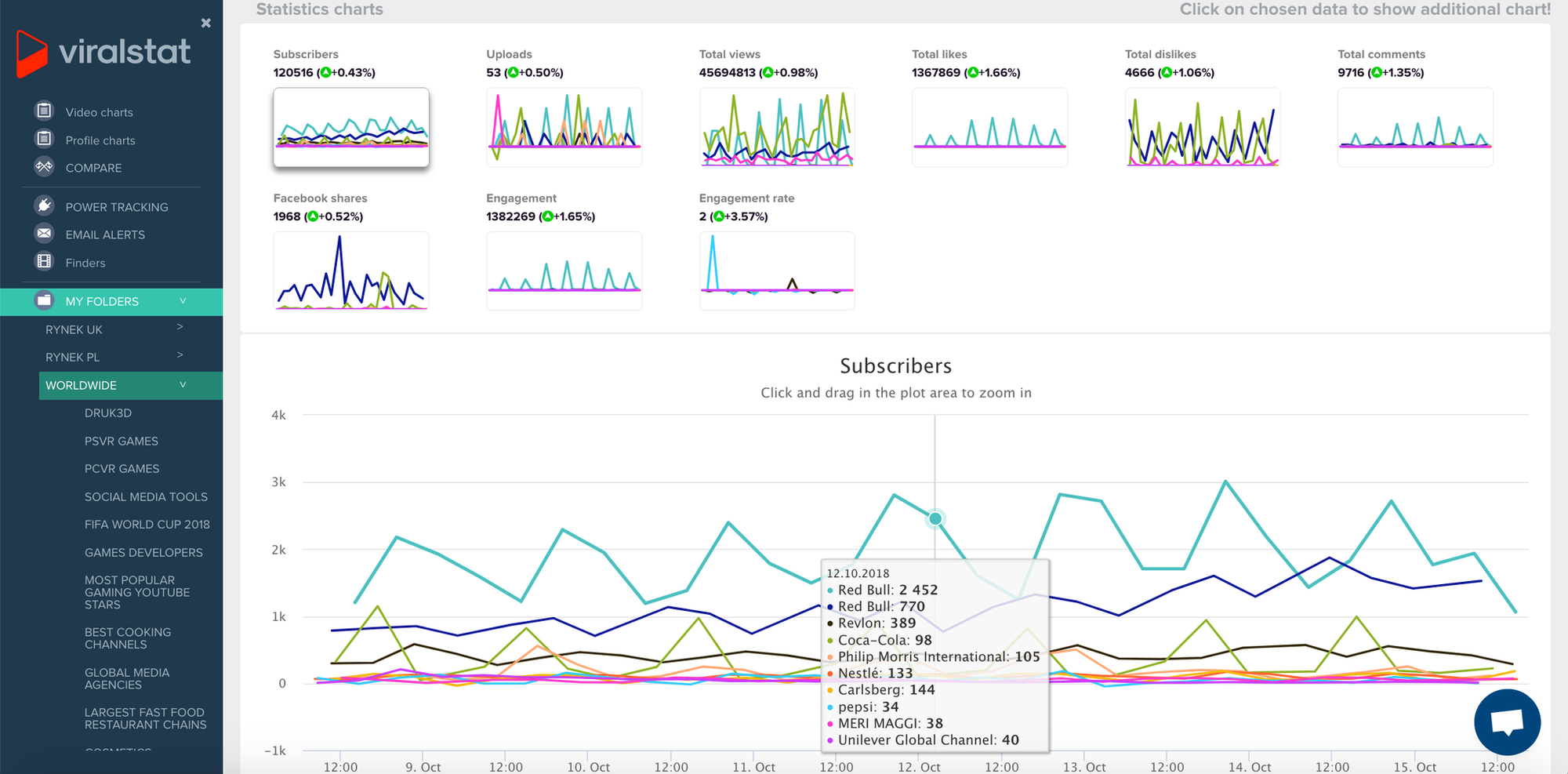Open MOST POPULAR GAMING YOUTUBE STARS folder
This screenshot has height=774, width=1568.
coord(137,592)
